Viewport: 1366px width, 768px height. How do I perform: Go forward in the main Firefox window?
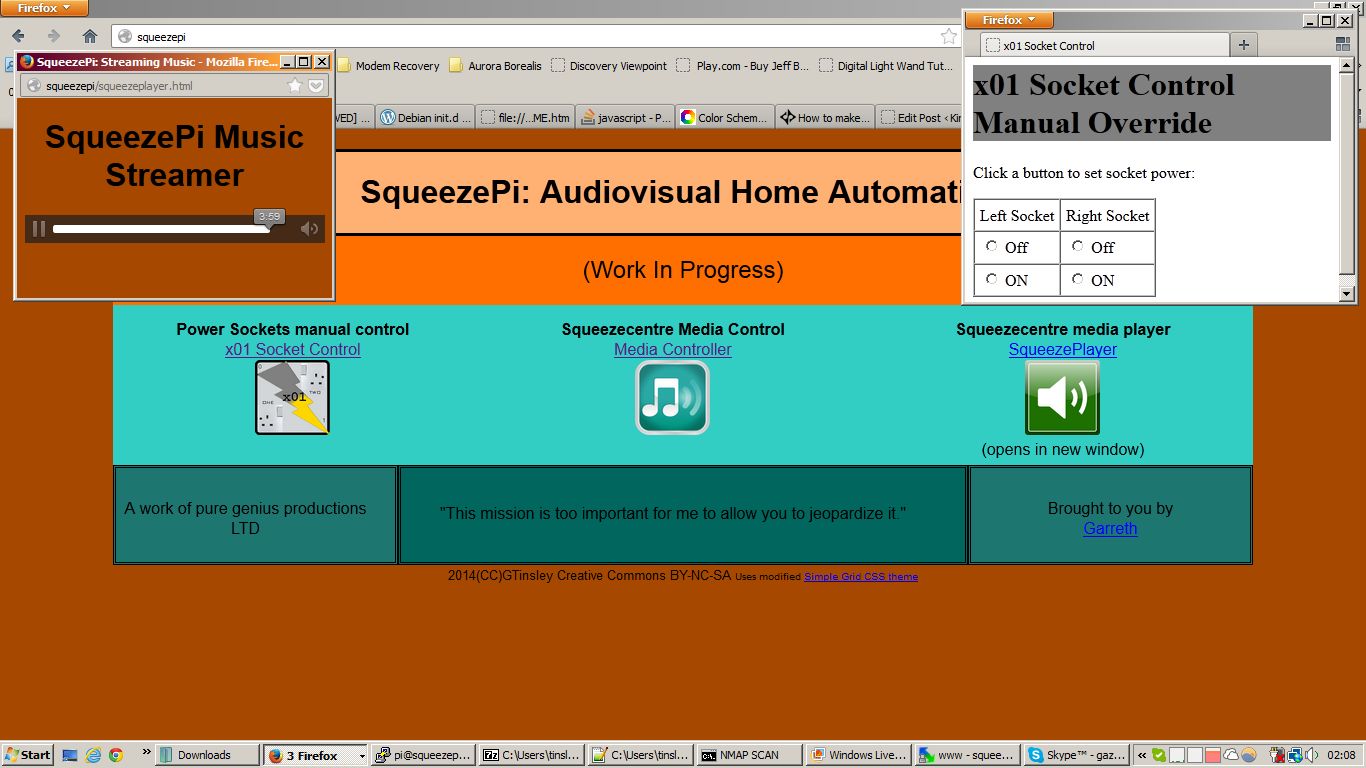[x=54, y=36]
